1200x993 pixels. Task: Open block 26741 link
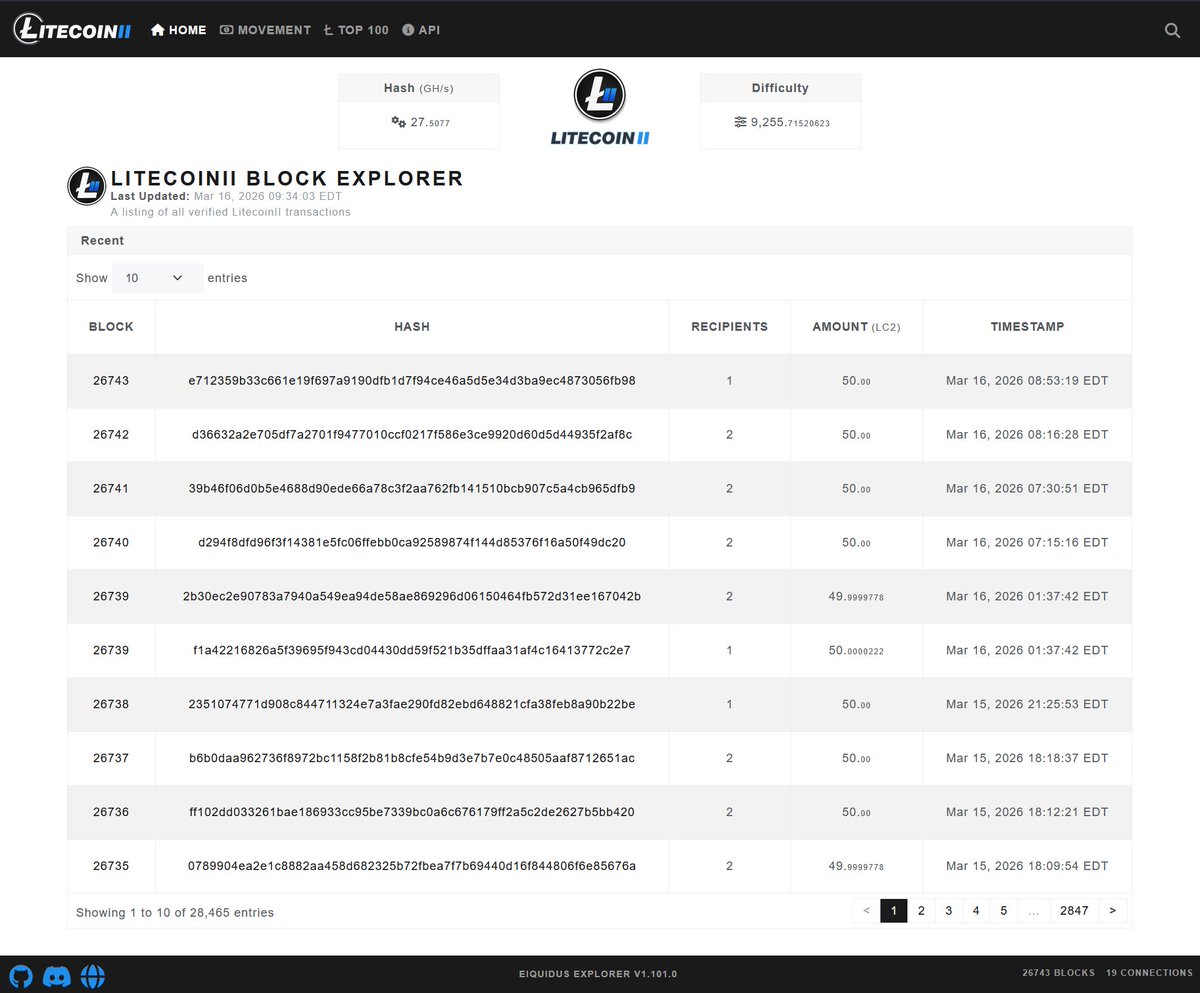(x=111, y=489)
